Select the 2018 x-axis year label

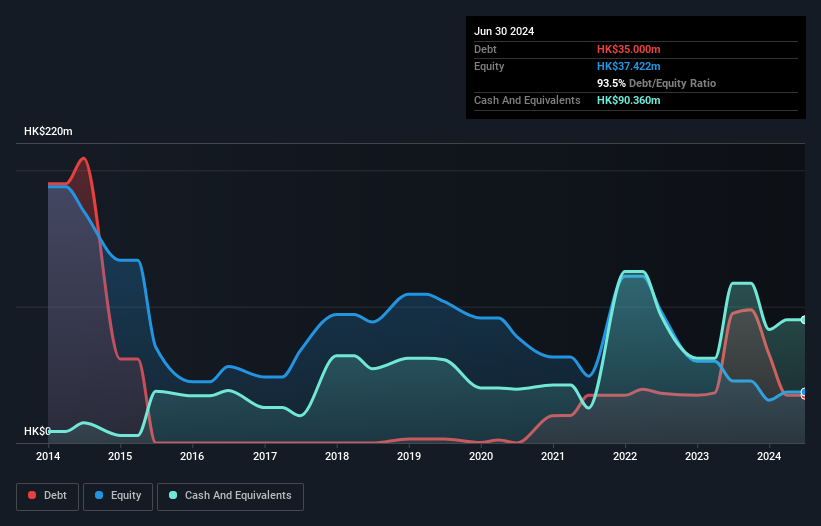337,456
